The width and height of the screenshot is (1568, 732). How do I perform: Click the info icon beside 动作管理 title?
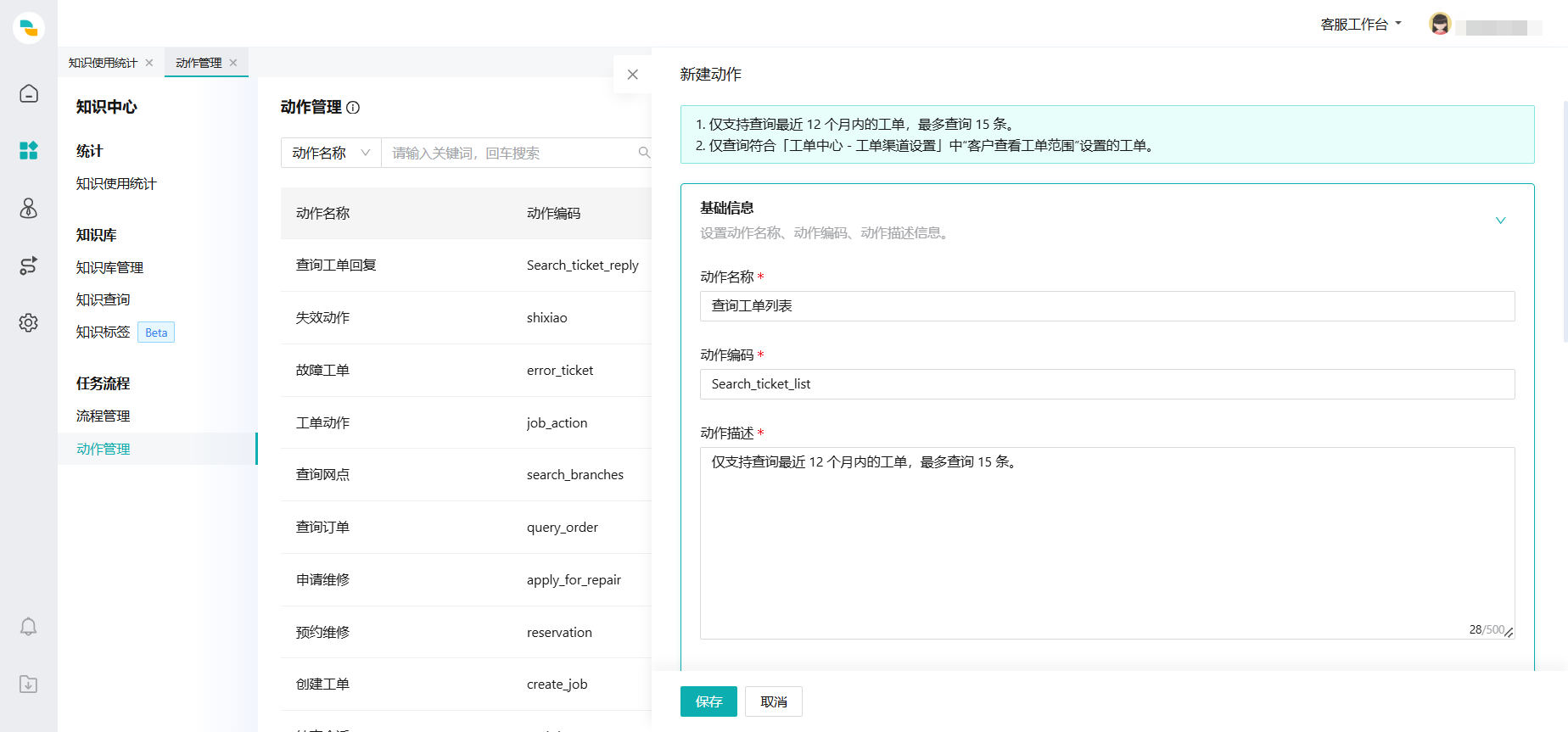353,108
